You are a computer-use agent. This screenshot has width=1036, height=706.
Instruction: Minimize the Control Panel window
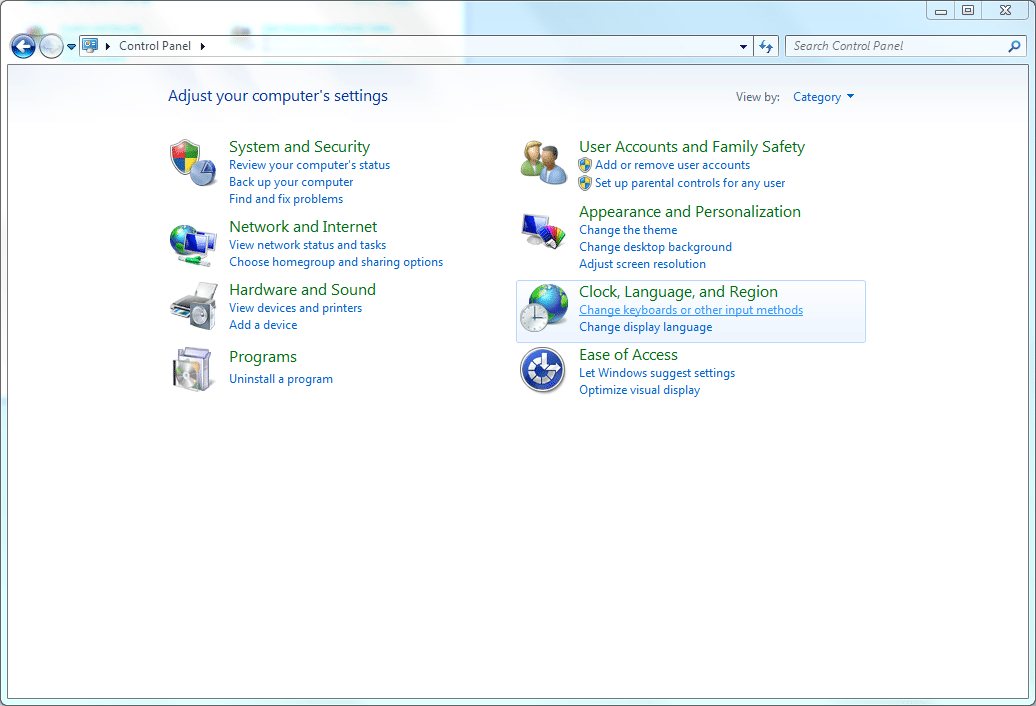click(x=941, y=10)
